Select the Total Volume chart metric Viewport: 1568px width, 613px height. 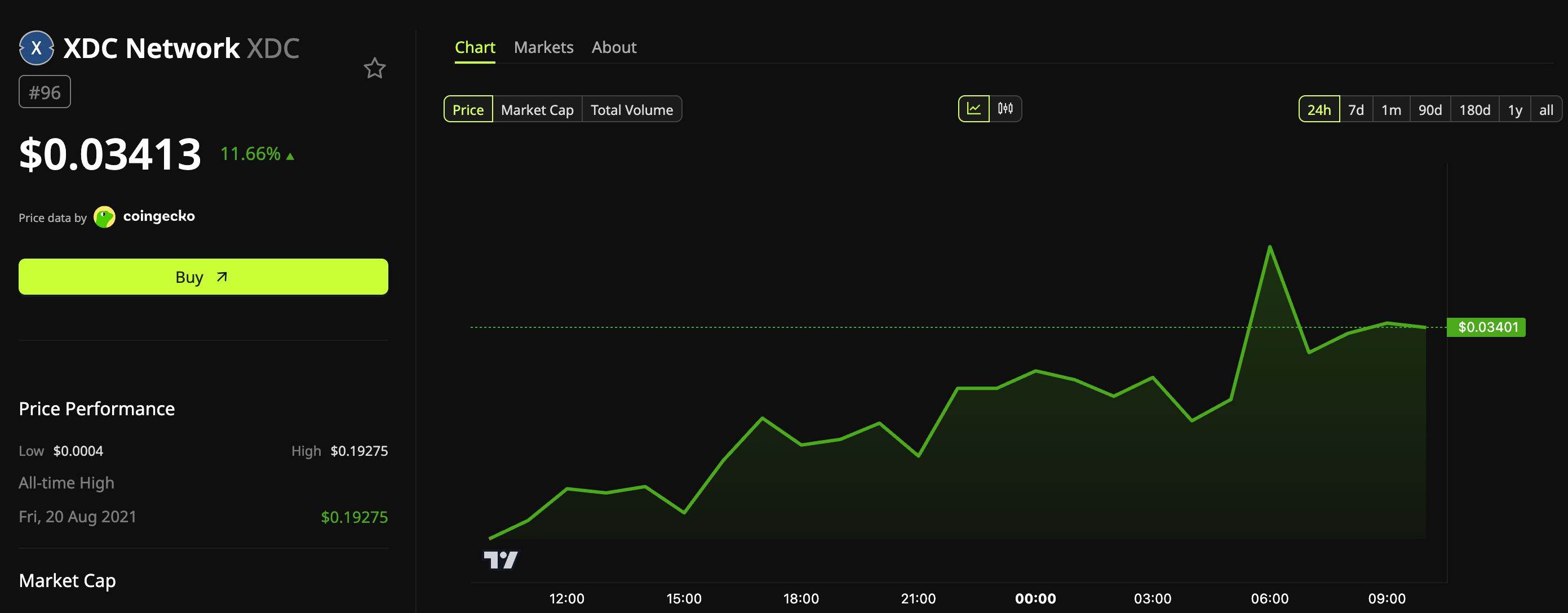click(632, 109)
